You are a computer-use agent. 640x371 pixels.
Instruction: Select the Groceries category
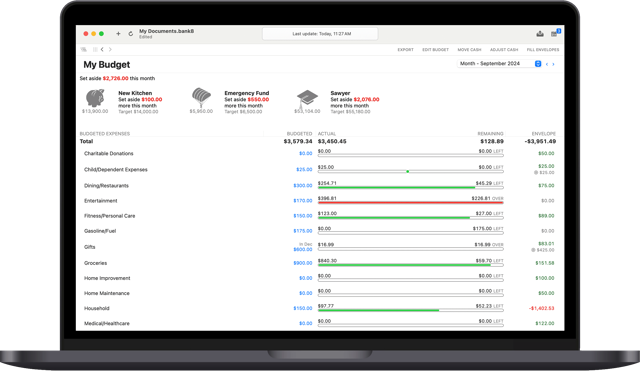(95, 263)
